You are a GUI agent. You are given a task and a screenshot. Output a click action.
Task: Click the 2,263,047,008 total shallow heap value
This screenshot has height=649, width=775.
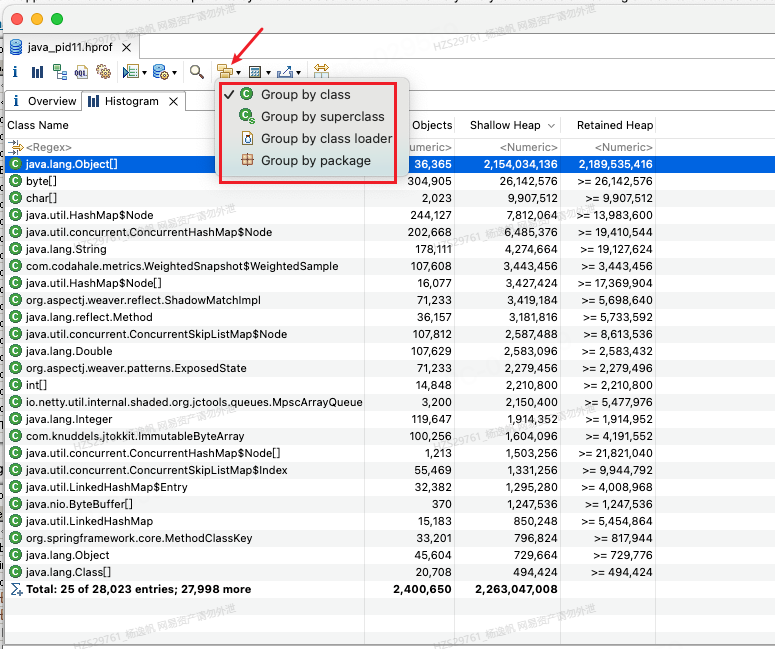click(516, 589)
